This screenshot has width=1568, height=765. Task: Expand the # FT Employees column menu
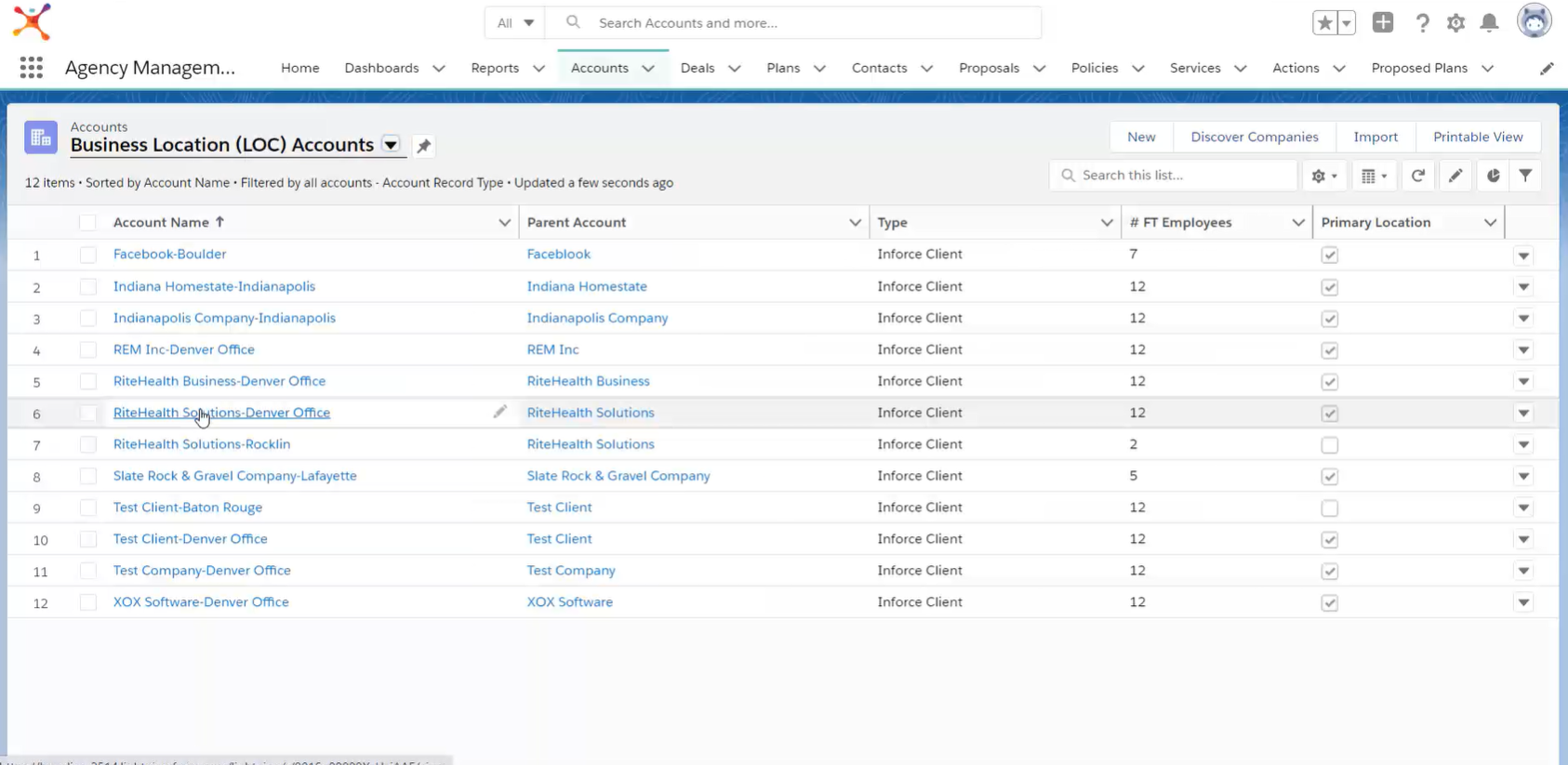[x=1298, y=223]
